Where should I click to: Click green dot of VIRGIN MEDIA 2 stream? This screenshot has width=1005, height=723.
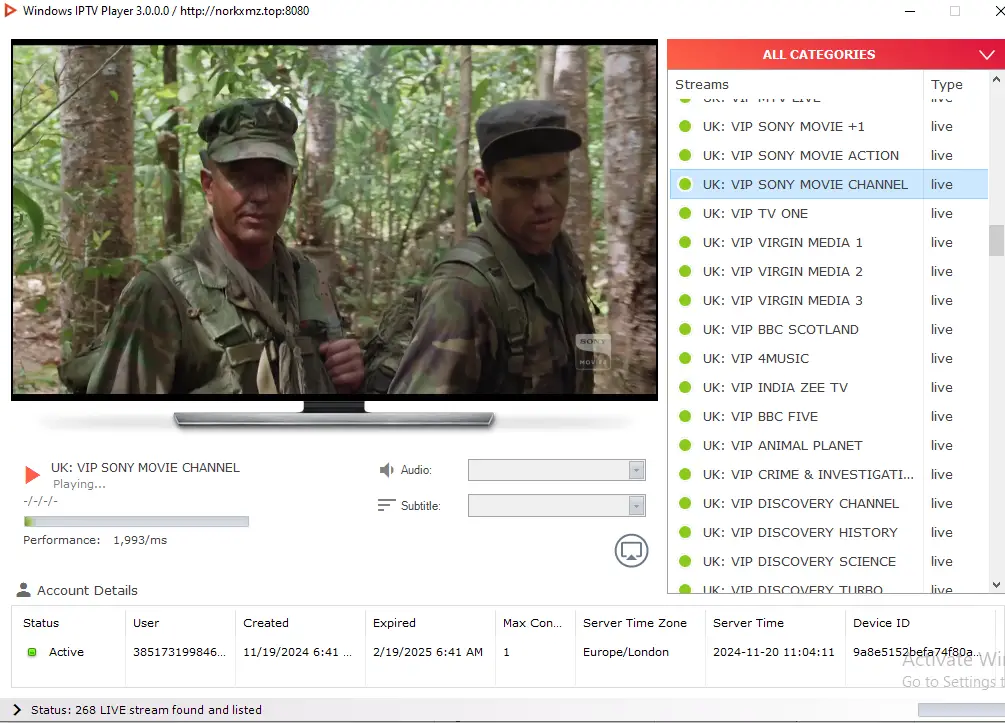click(685, 271)
